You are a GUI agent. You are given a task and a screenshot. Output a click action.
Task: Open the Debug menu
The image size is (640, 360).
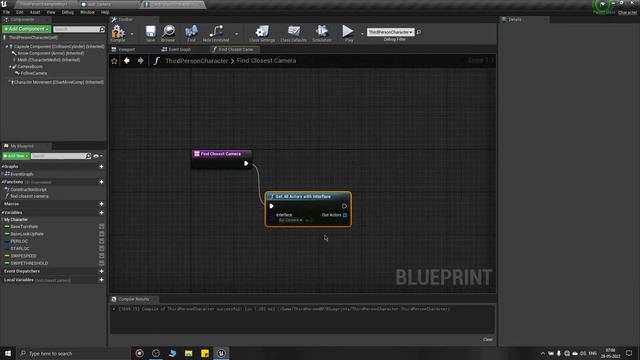(68, 12)
